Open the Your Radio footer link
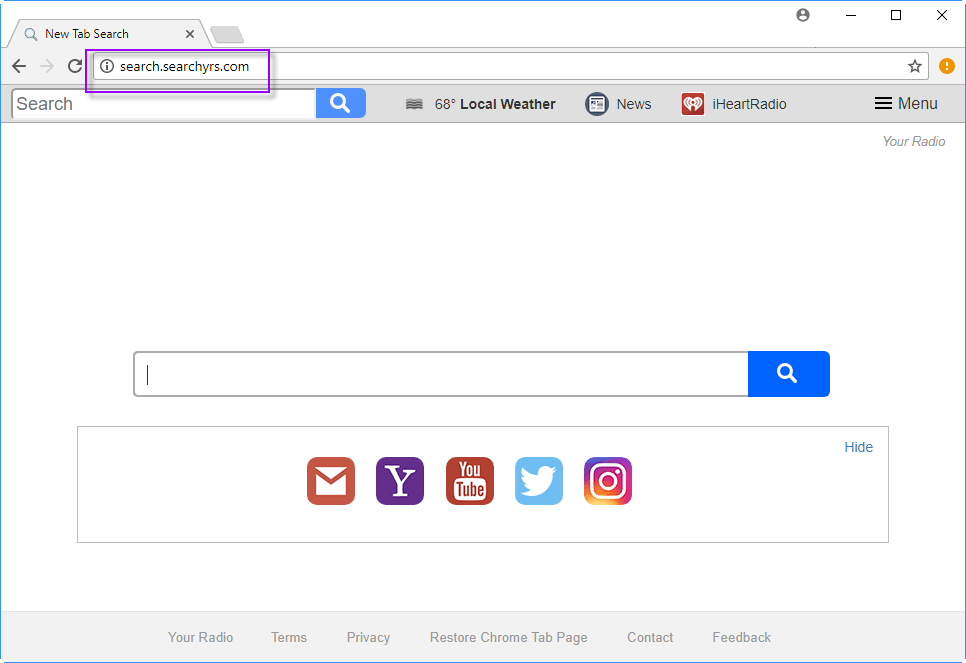This screenshot has width=966, height=663. coord(200,637)
